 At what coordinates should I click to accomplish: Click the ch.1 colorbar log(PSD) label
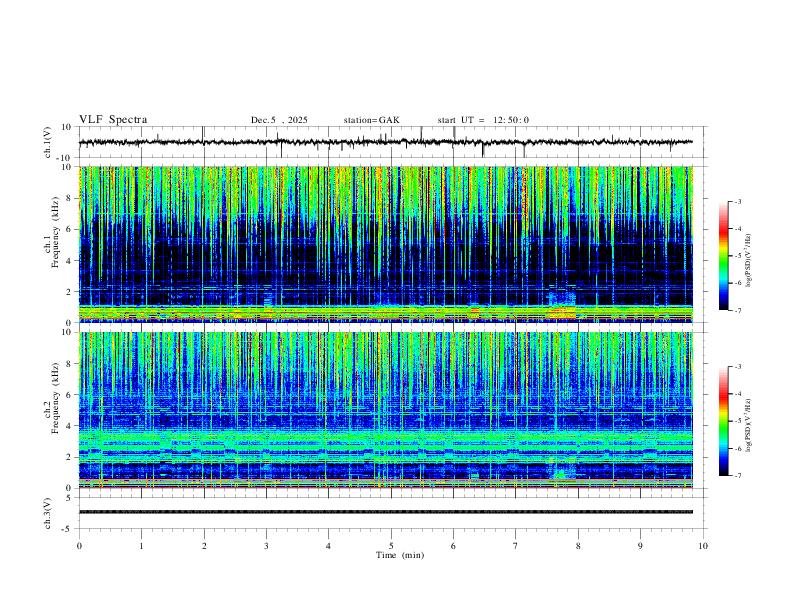(749, 261)
